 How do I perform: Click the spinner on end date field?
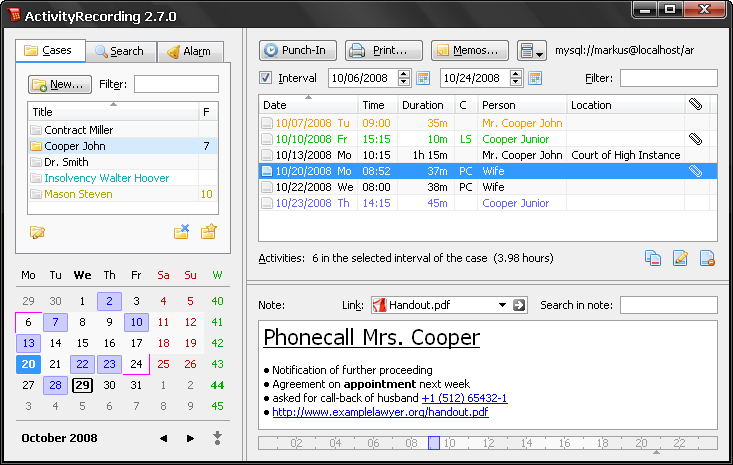(516, 78)
